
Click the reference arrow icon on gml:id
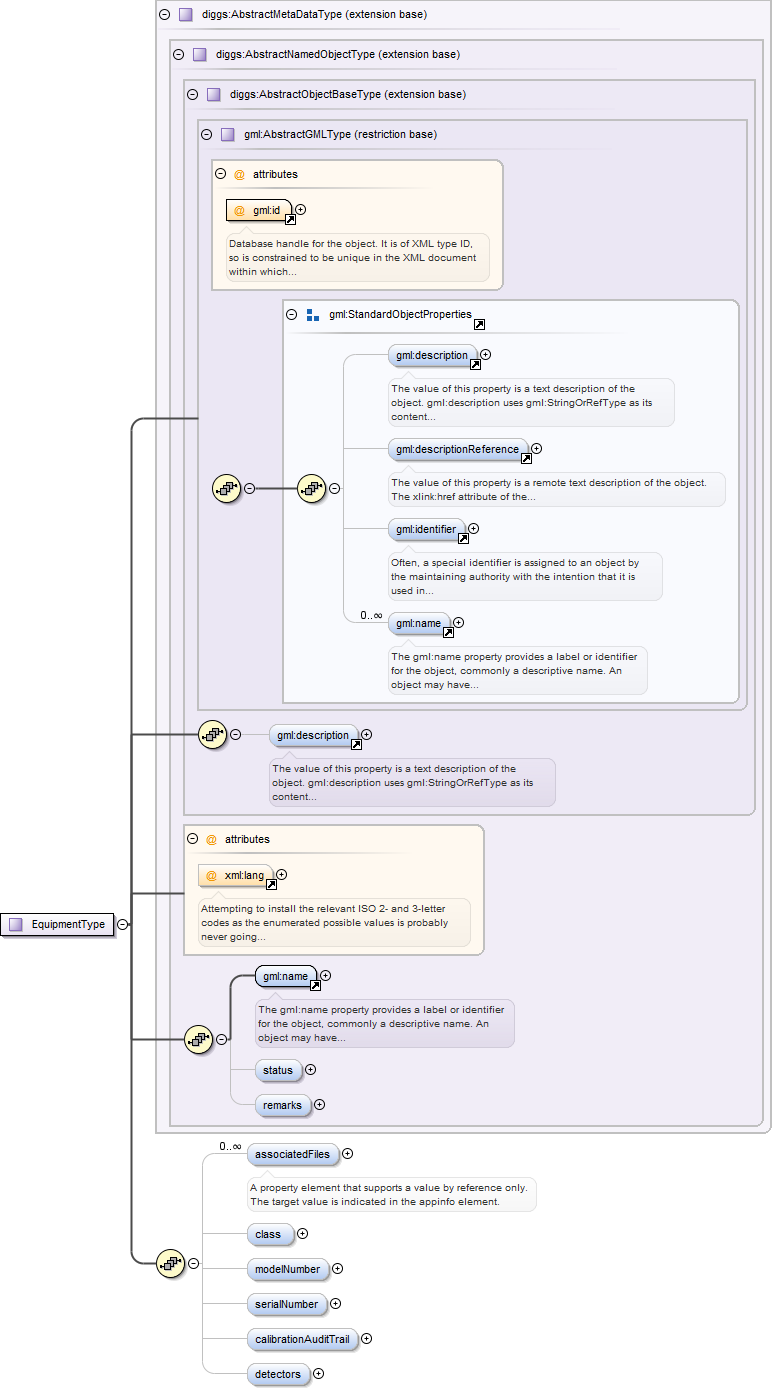290,220
